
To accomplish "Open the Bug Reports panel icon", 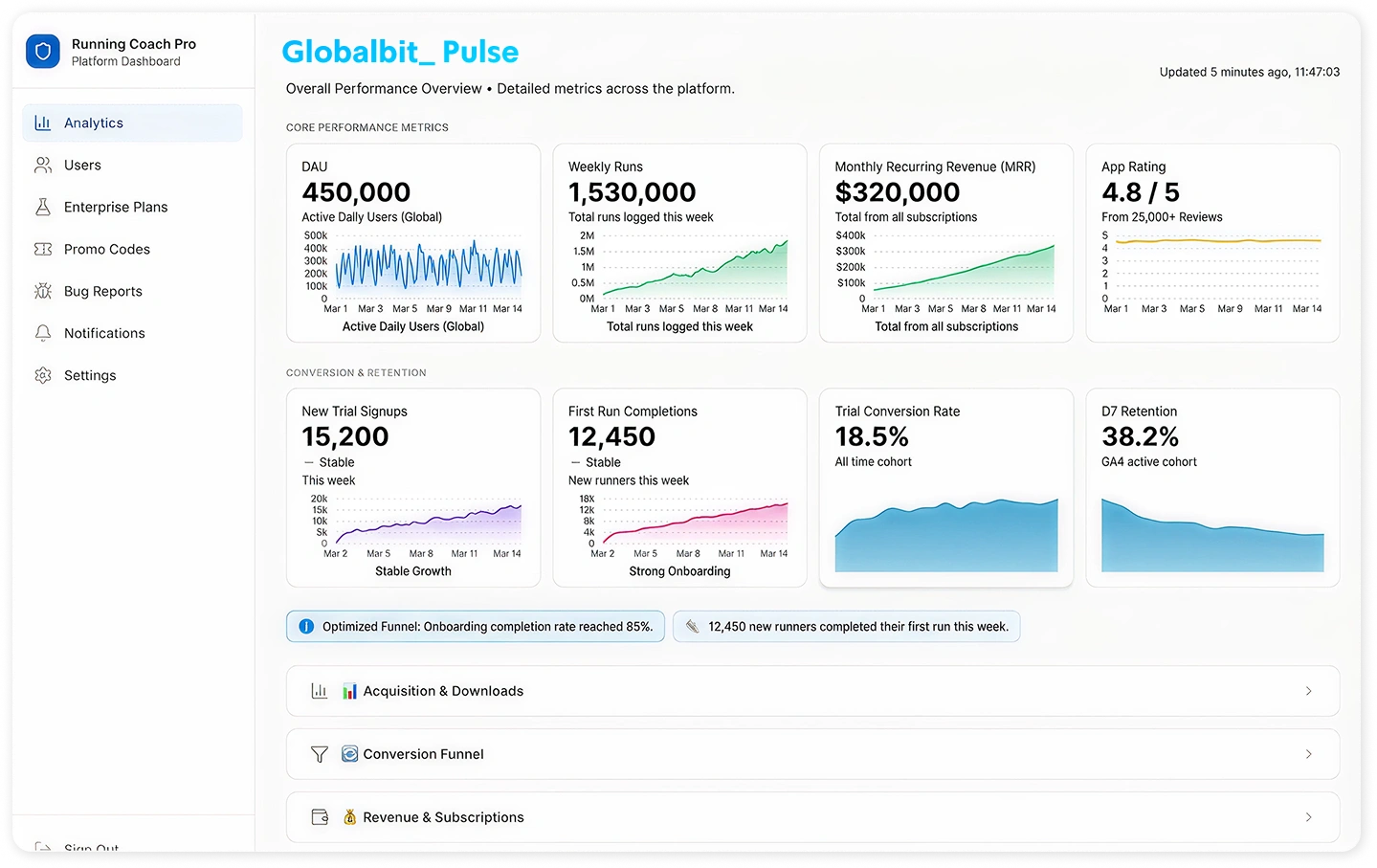I will pos(43,291).
